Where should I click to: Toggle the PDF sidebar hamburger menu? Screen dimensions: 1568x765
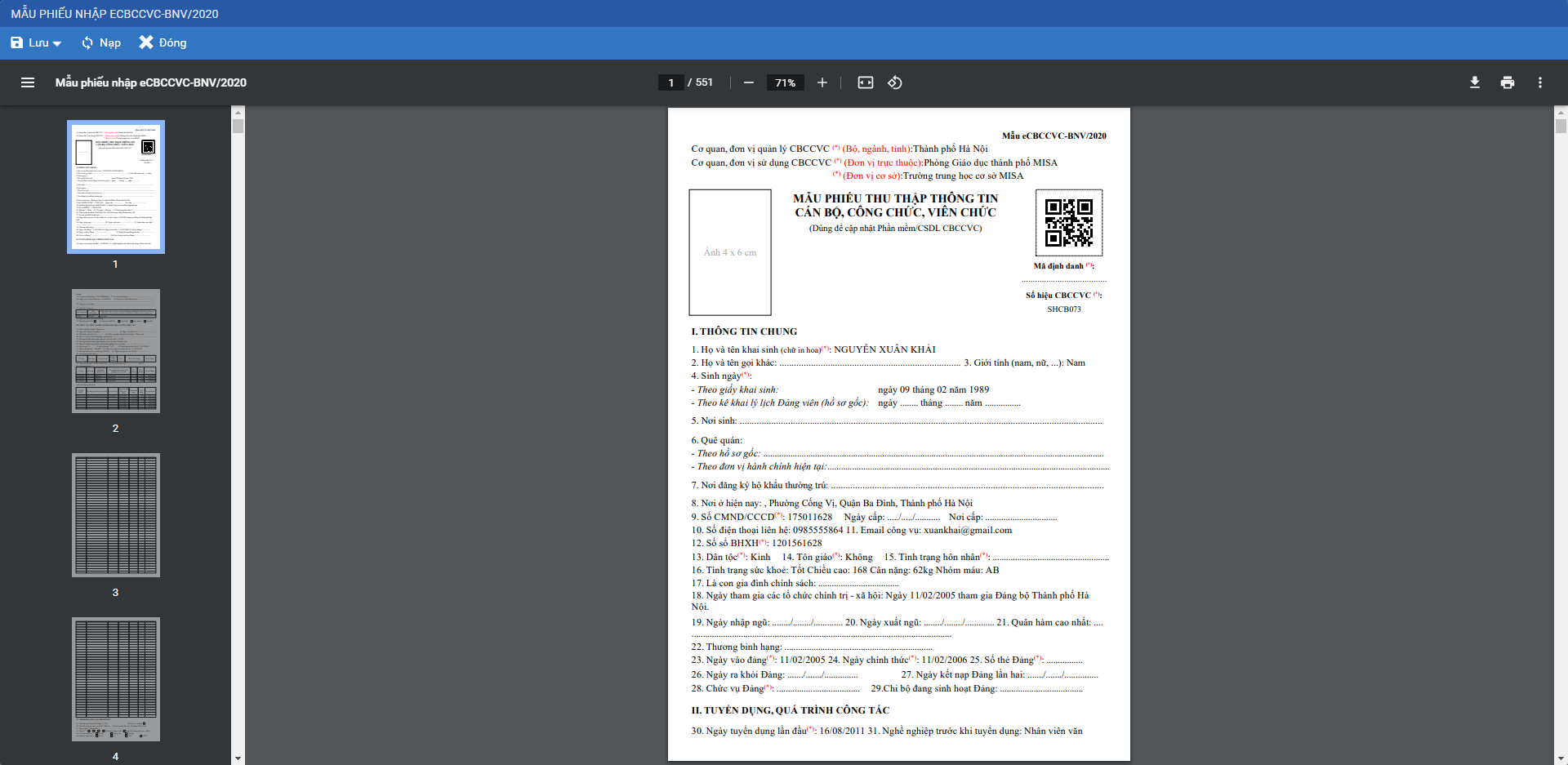(x=28, y=82)
